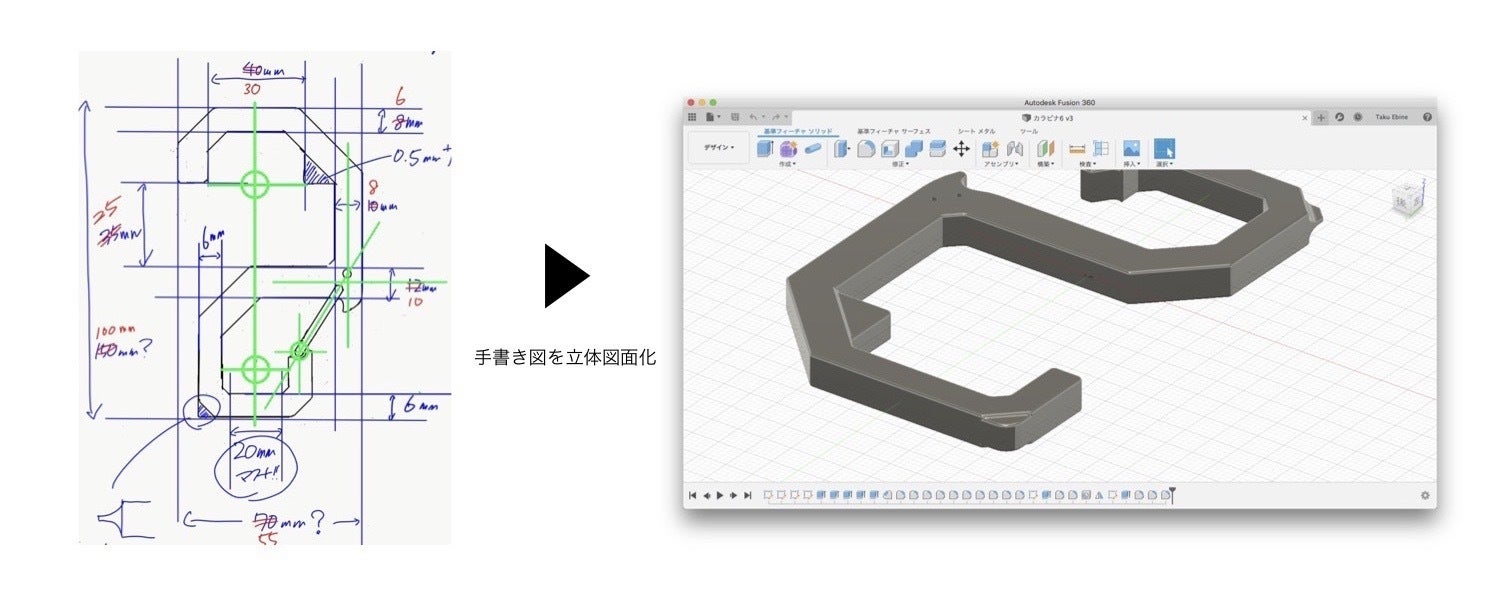Open the data panel grid icon

pyautogui.click(x=691, y=117)
